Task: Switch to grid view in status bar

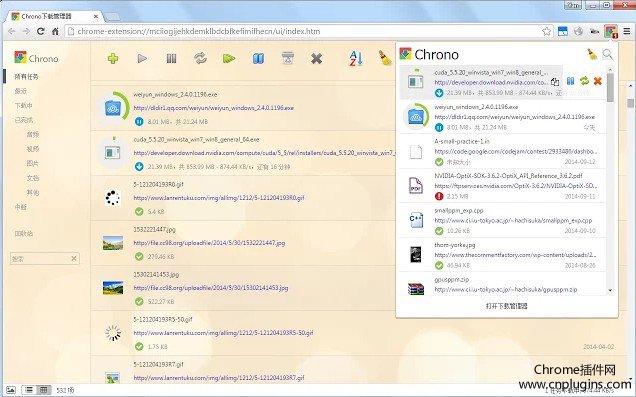Action: 43,390
